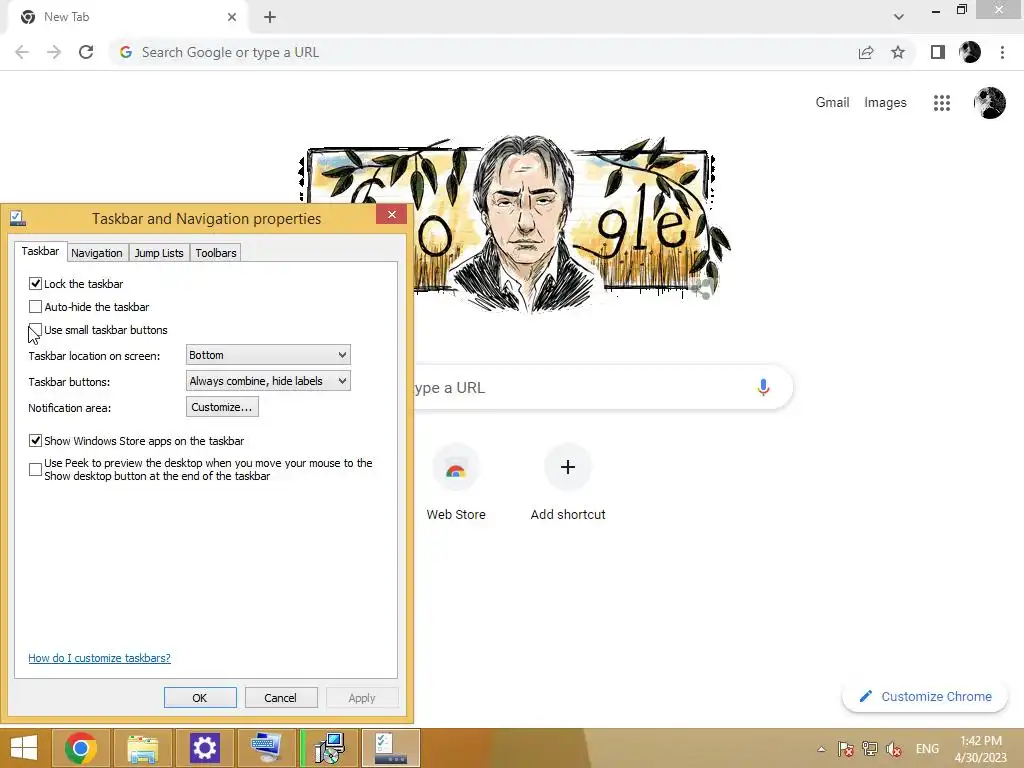Viewport: 1024px width, 768px height.
Task: Select the Taskbar tab
Action: (x=40, y=251)
